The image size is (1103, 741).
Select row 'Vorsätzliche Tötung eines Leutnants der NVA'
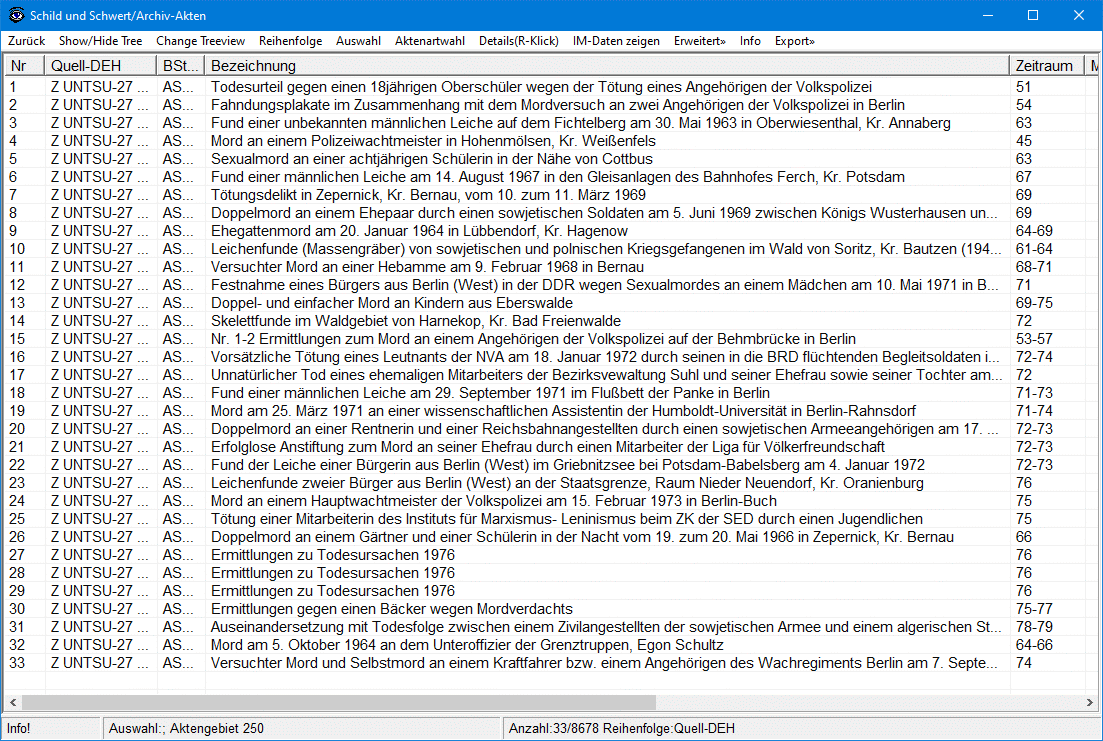pyautogui.click(x=550, y=357)
